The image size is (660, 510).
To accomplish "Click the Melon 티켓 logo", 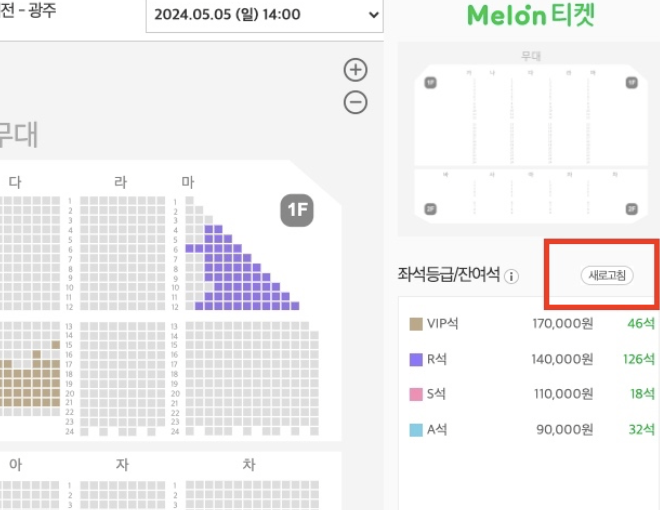I will [530, 15].
